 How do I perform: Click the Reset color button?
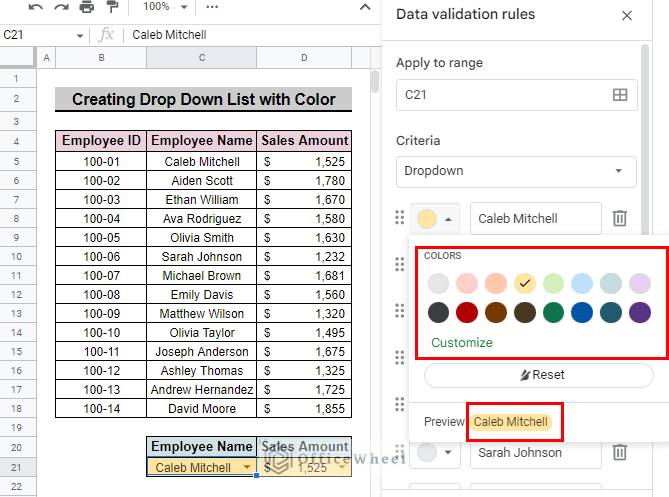[x=539, y=375]
